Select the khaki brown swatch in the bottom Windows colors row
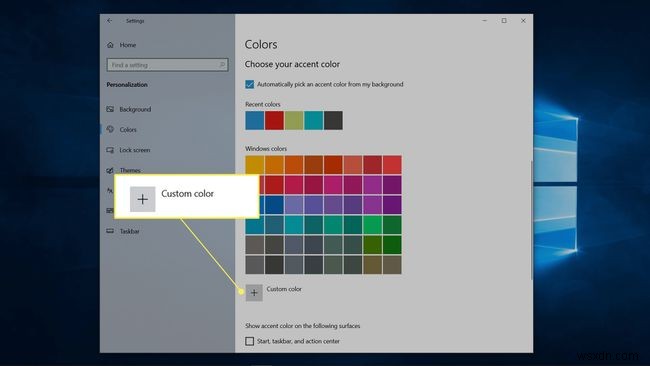Viewport: 650px width, 366px height. tap(373, 264)
